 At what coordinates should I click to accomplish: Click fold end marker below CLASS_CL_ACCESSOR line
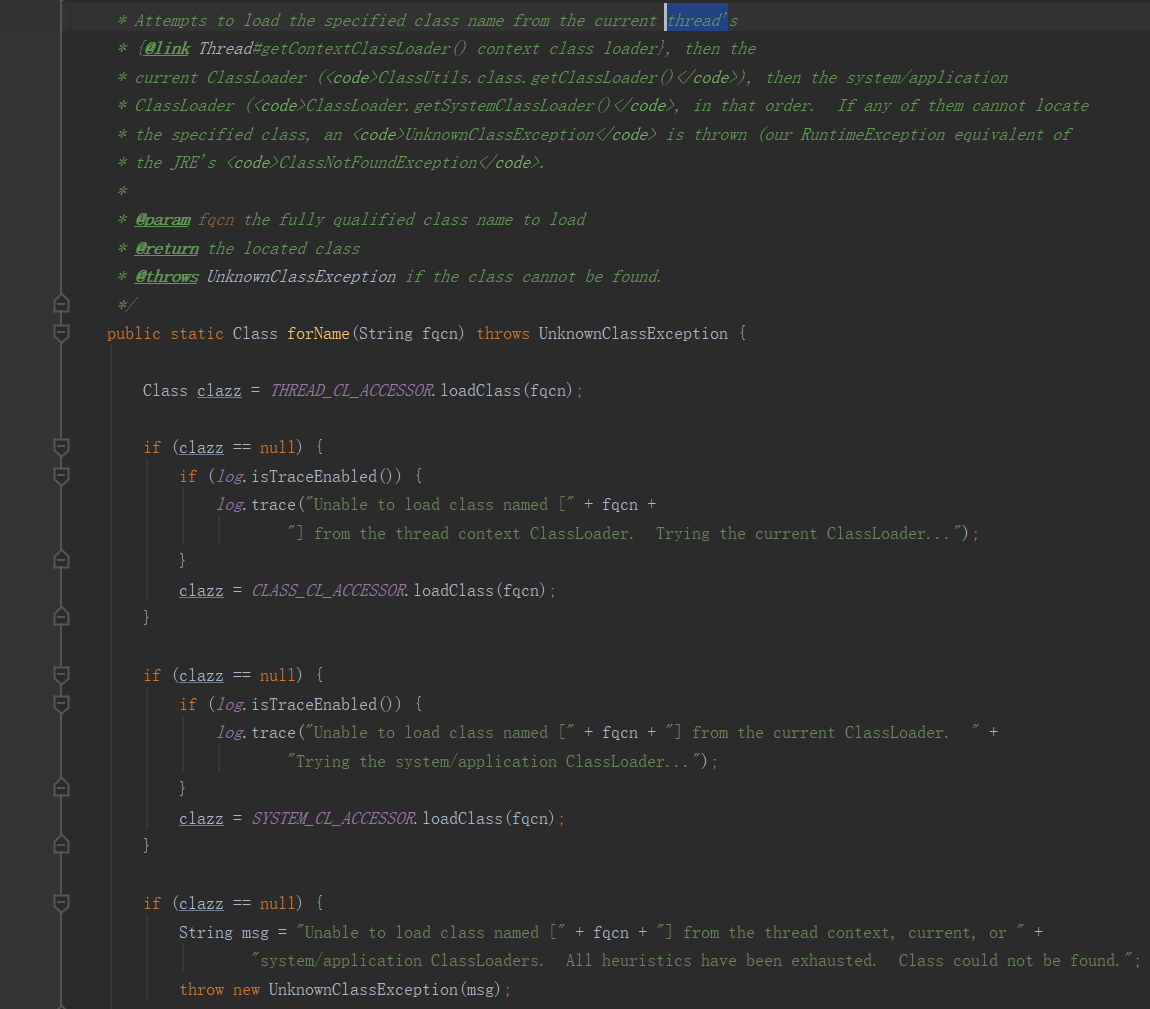[61, 618]
